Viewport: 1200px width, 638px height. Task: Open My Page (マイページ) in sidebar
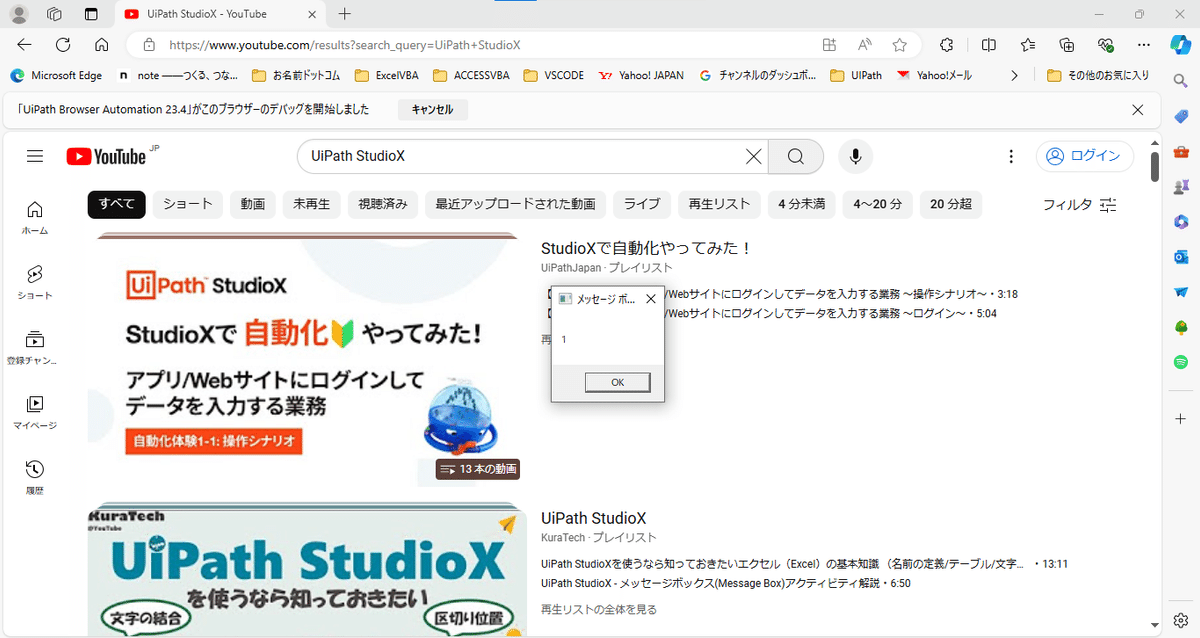pyautogui.click(x=35, y=412)
